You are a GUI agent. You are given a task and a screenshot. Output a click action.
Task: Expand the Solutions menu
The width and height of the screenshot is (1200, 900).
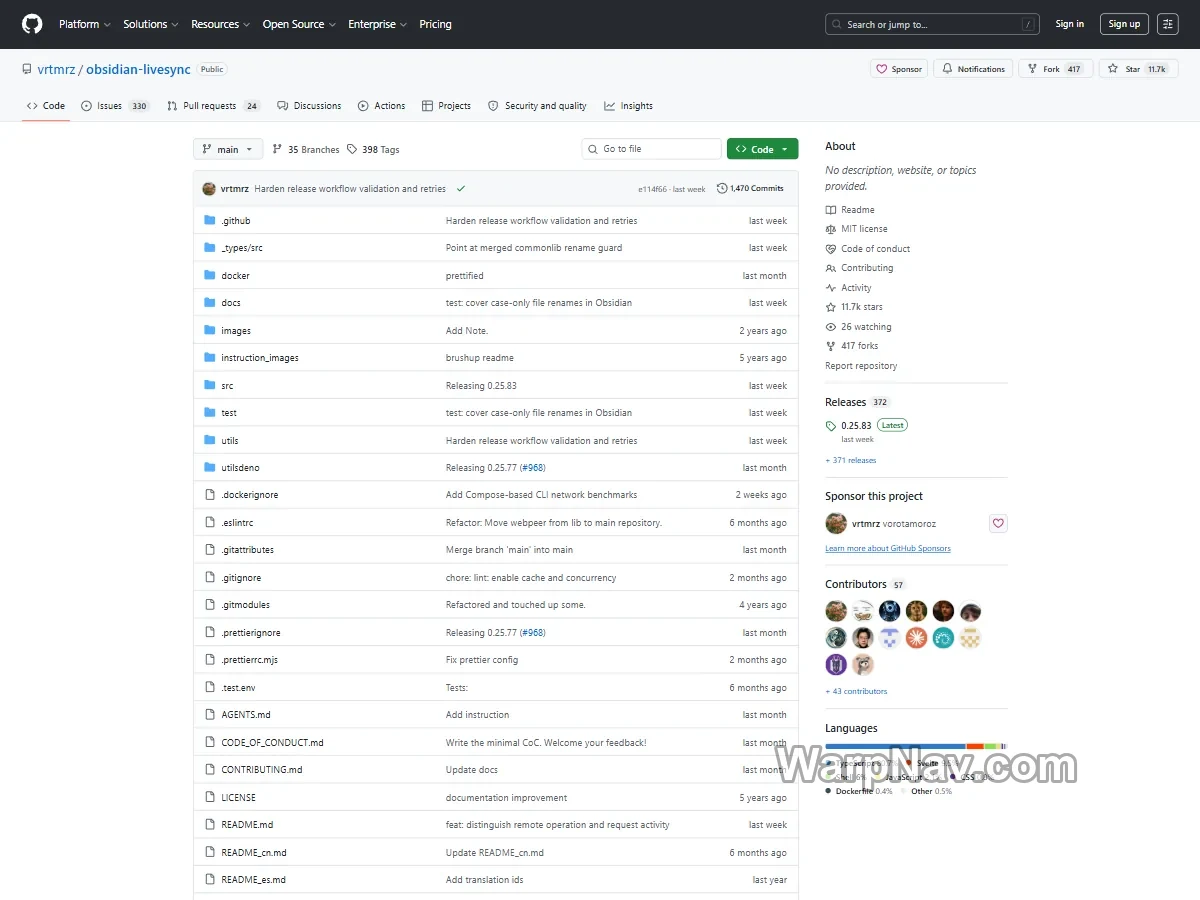click(151, 24)
